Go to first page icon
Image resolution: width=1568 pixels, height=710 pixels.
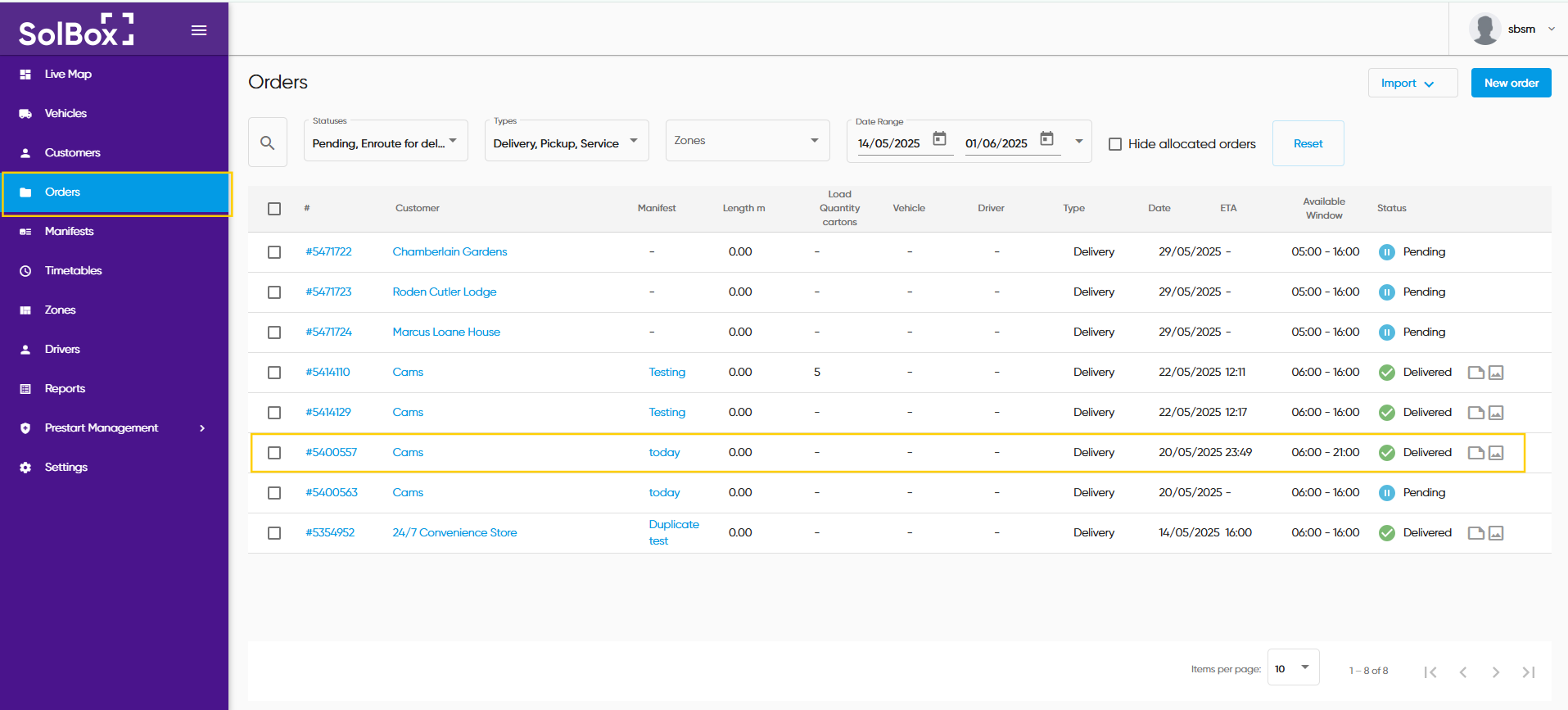tap(1430, 672)
